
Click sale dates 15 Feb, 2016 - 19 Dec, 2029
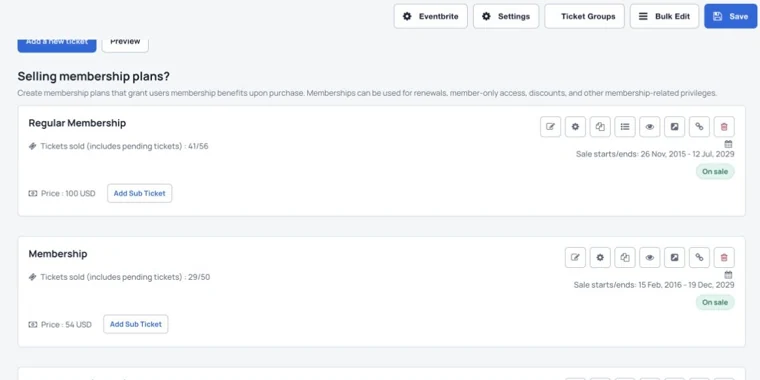[x=654, y=285]
